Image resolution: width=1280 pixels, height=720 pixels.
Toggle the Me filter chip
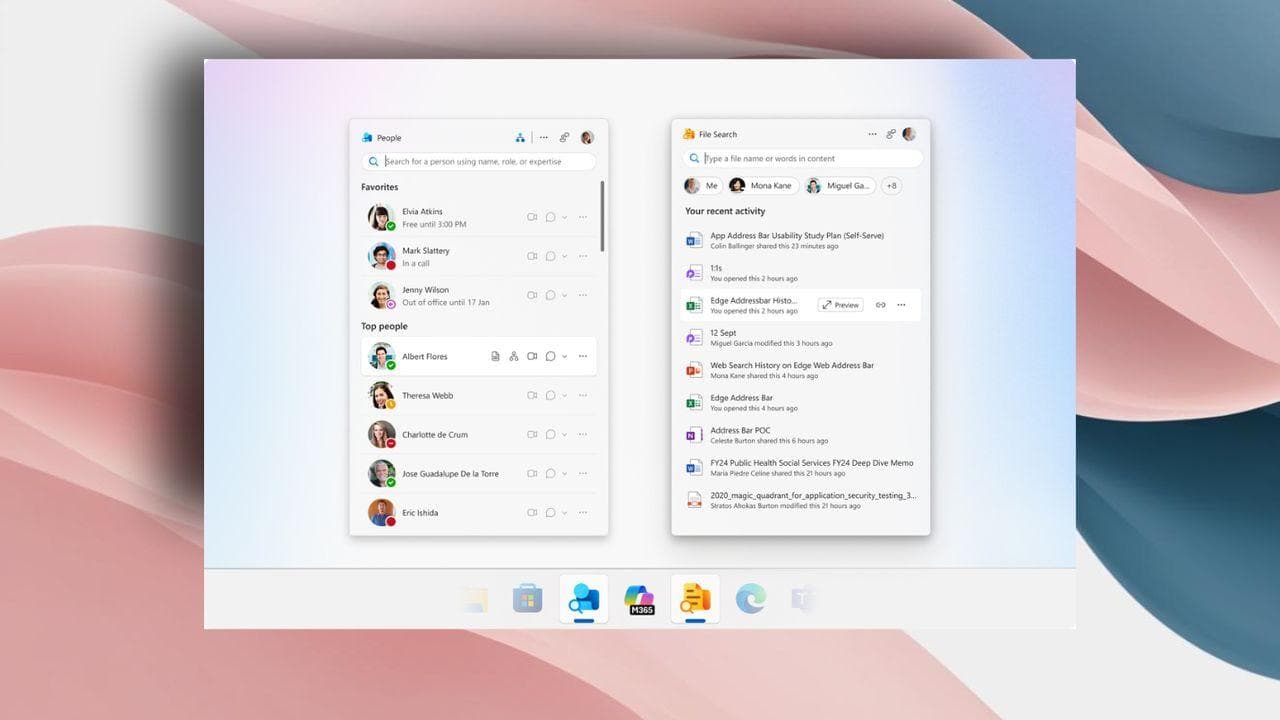702,186
